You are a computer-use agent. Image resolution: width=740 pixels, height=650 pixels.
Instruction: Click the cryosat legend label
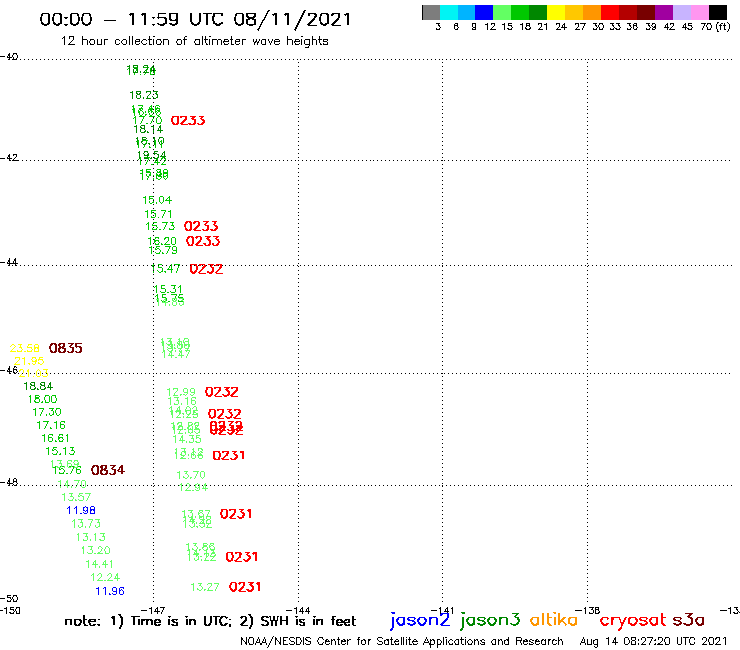coord(633,620)
